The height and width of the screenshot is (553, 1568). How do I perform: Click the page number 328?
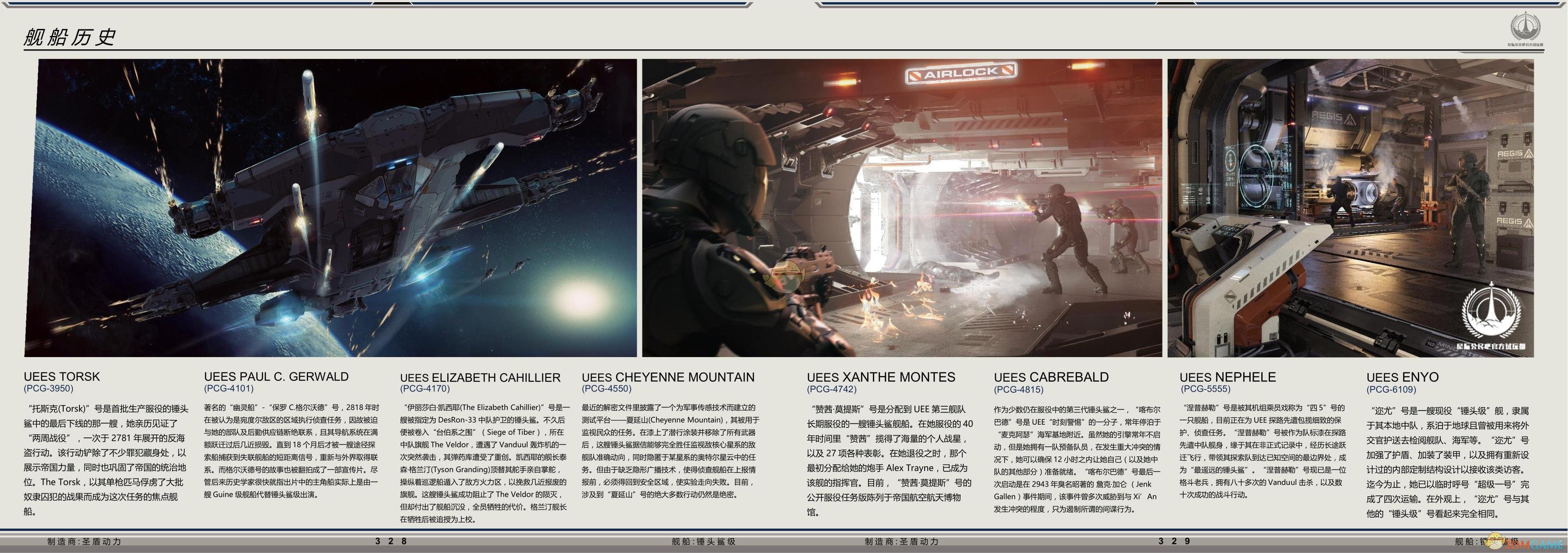391,541
